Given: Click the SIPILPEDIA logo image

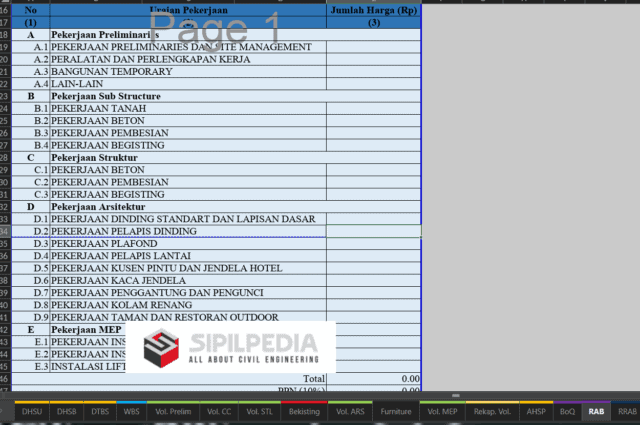Looking at the screenshot, I should point(239,347).
